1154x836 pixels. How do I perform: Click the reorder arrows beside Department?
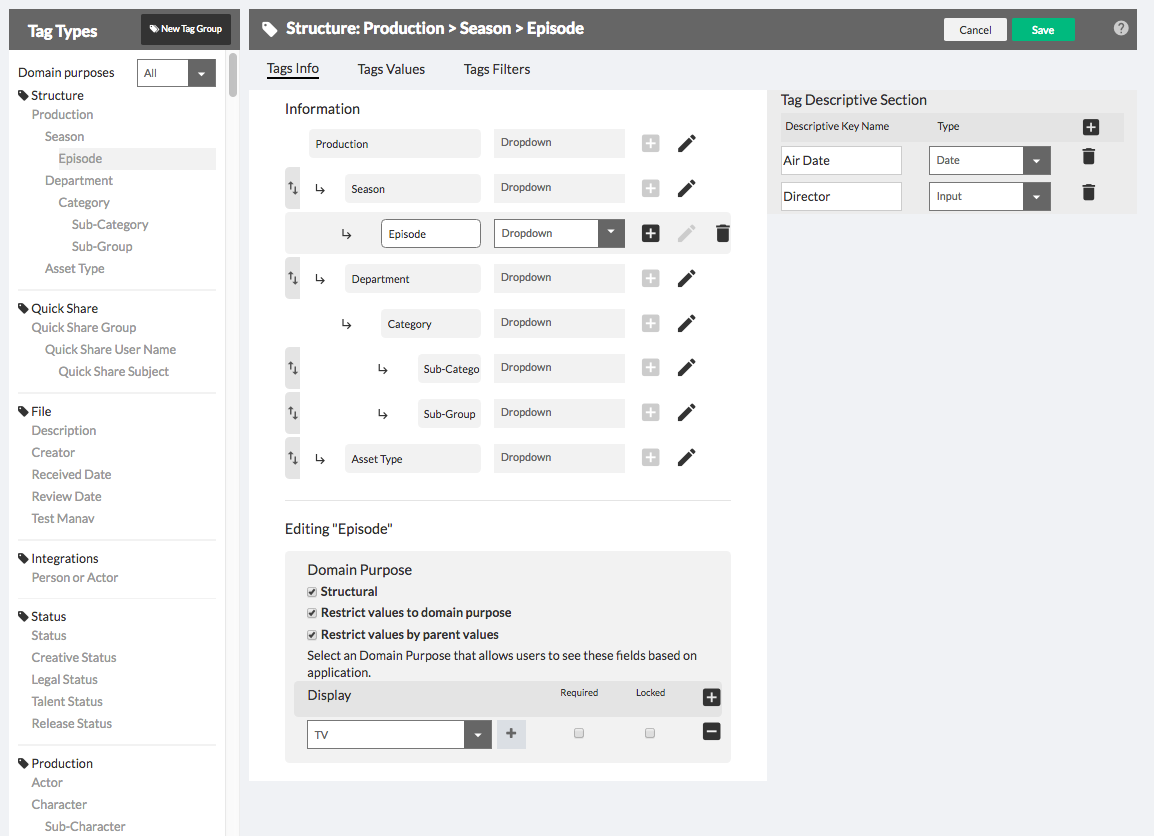(x=291, y=278)
